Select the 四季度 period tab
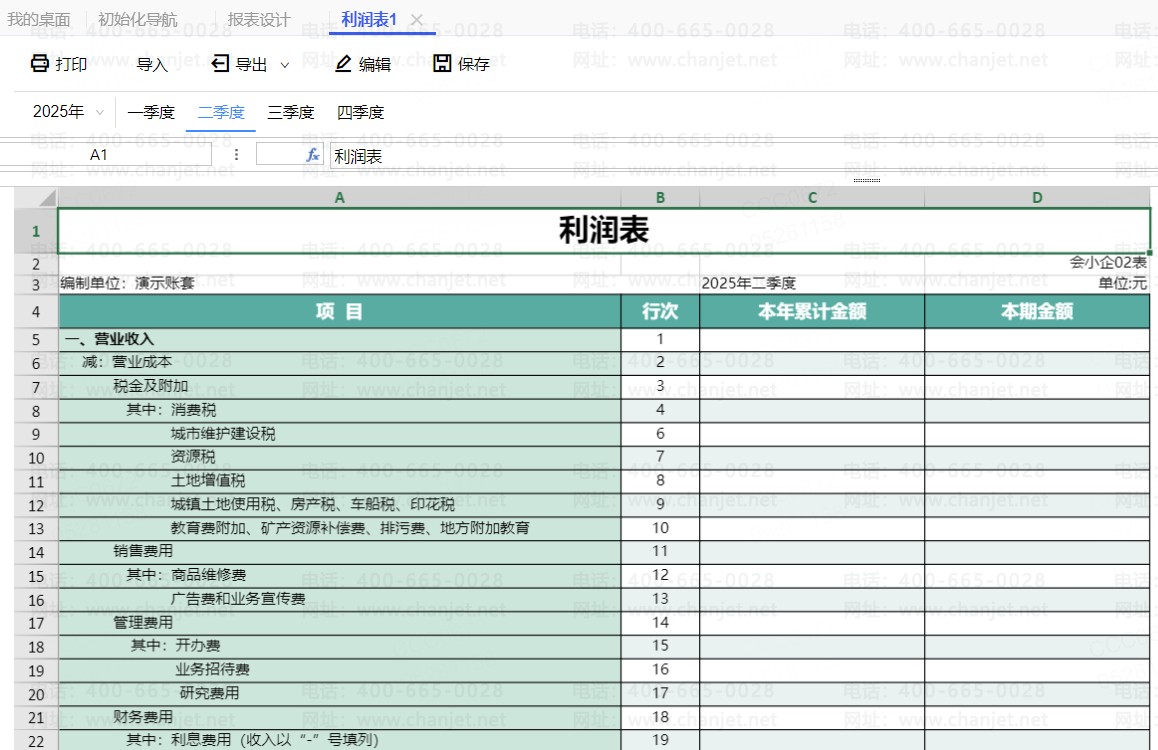 click(x=360, y=112)
